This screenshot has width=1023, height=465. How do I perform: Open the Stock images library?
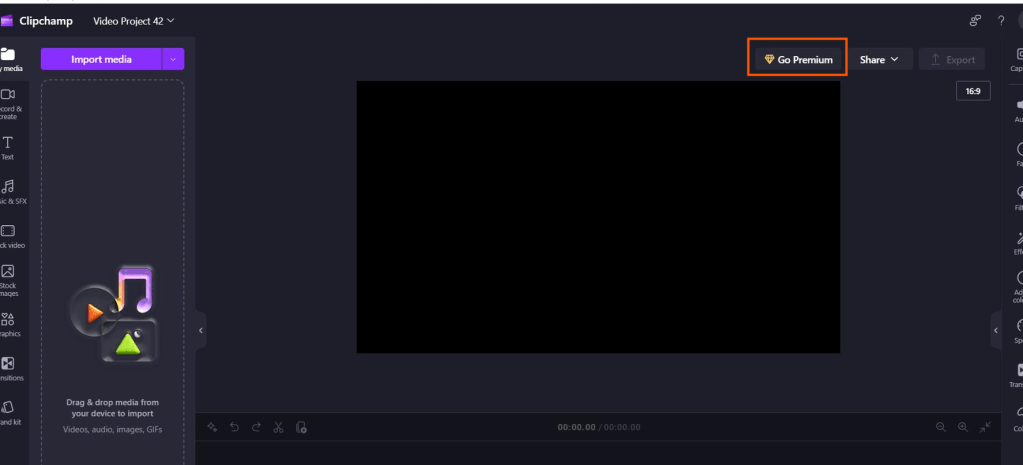[x=8, y=279]
